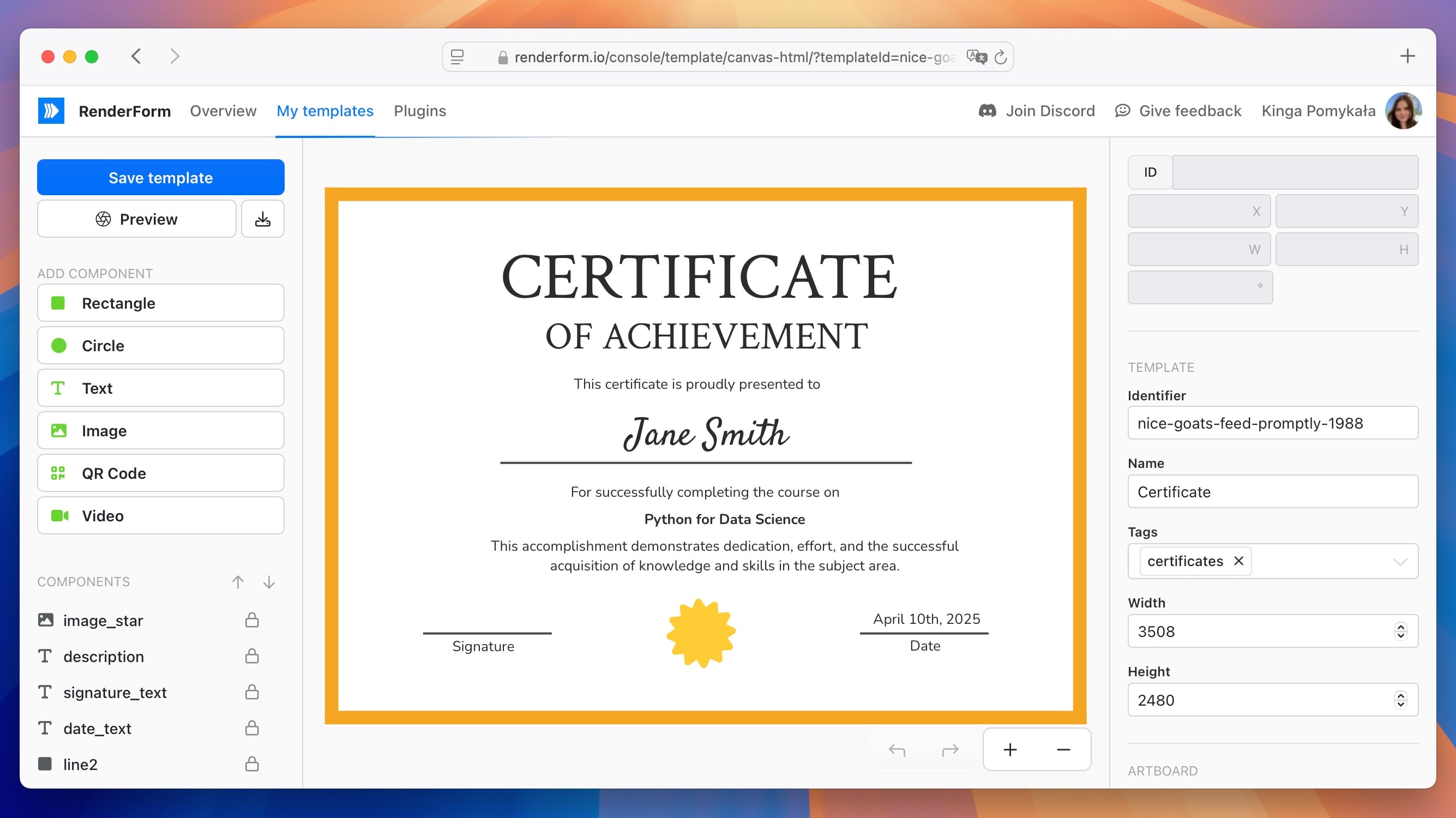The width and height of the screenshot is (1456, 818).
Task: Click the Height input field
Action: click(x=1273, y=700)
